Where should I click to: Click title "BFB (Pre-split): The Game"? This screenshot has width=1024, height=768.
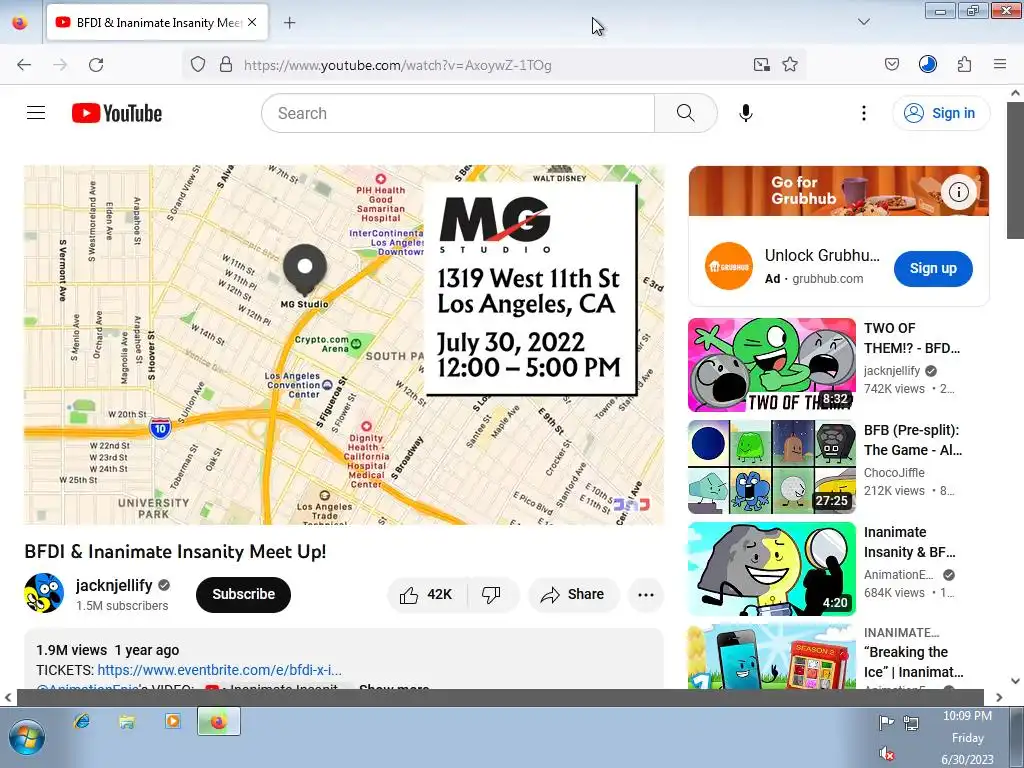click(912, 440)
